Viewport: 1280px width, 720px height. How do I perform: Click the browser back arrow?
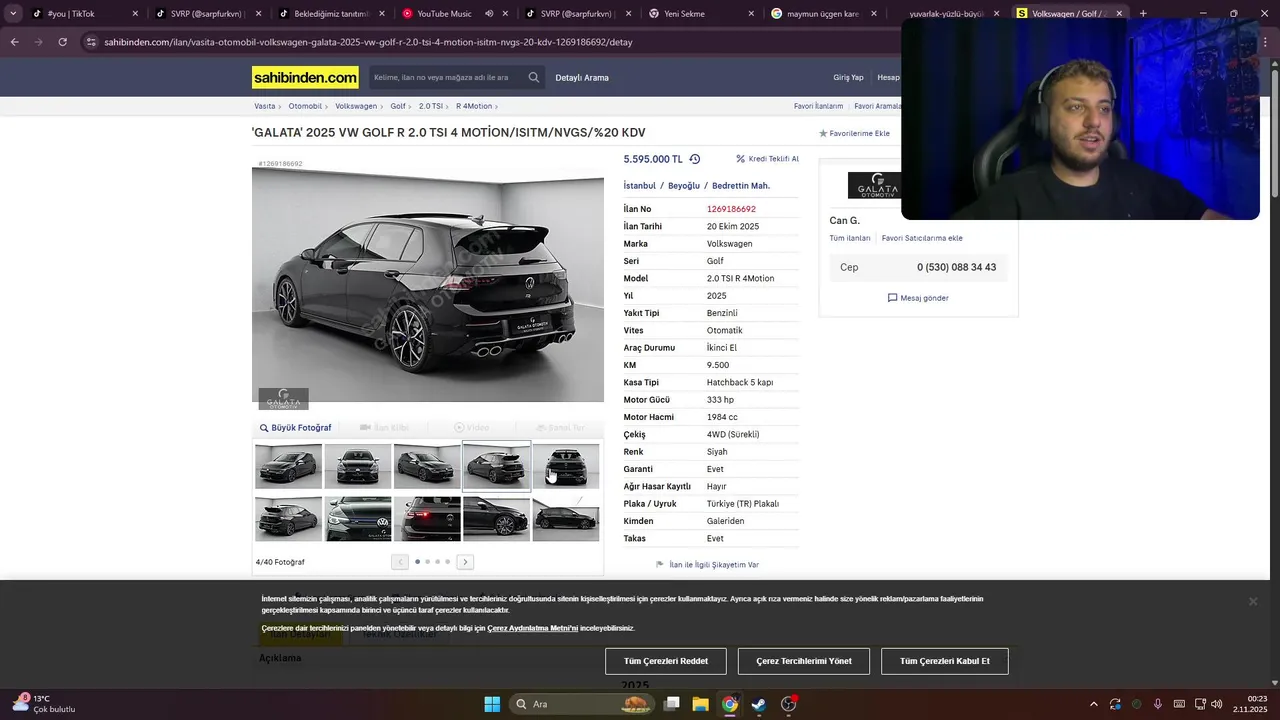pos(14,42)
